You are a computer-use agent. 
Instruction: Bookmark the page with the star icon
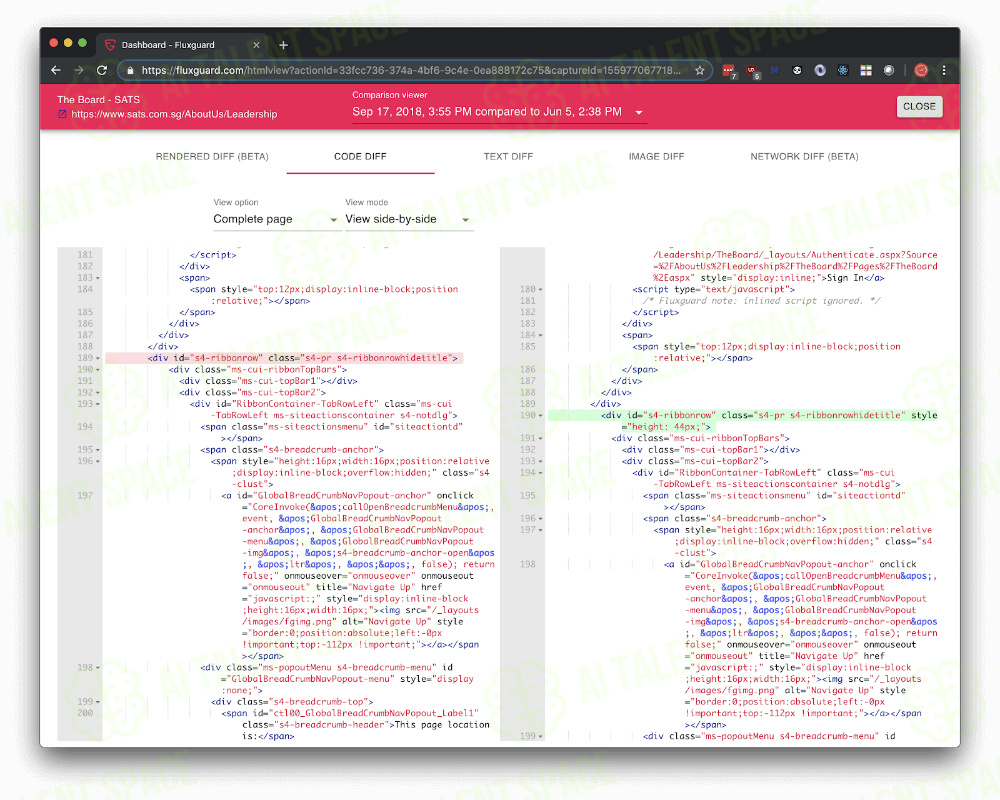pyautogui.click(x=700, y=71)
